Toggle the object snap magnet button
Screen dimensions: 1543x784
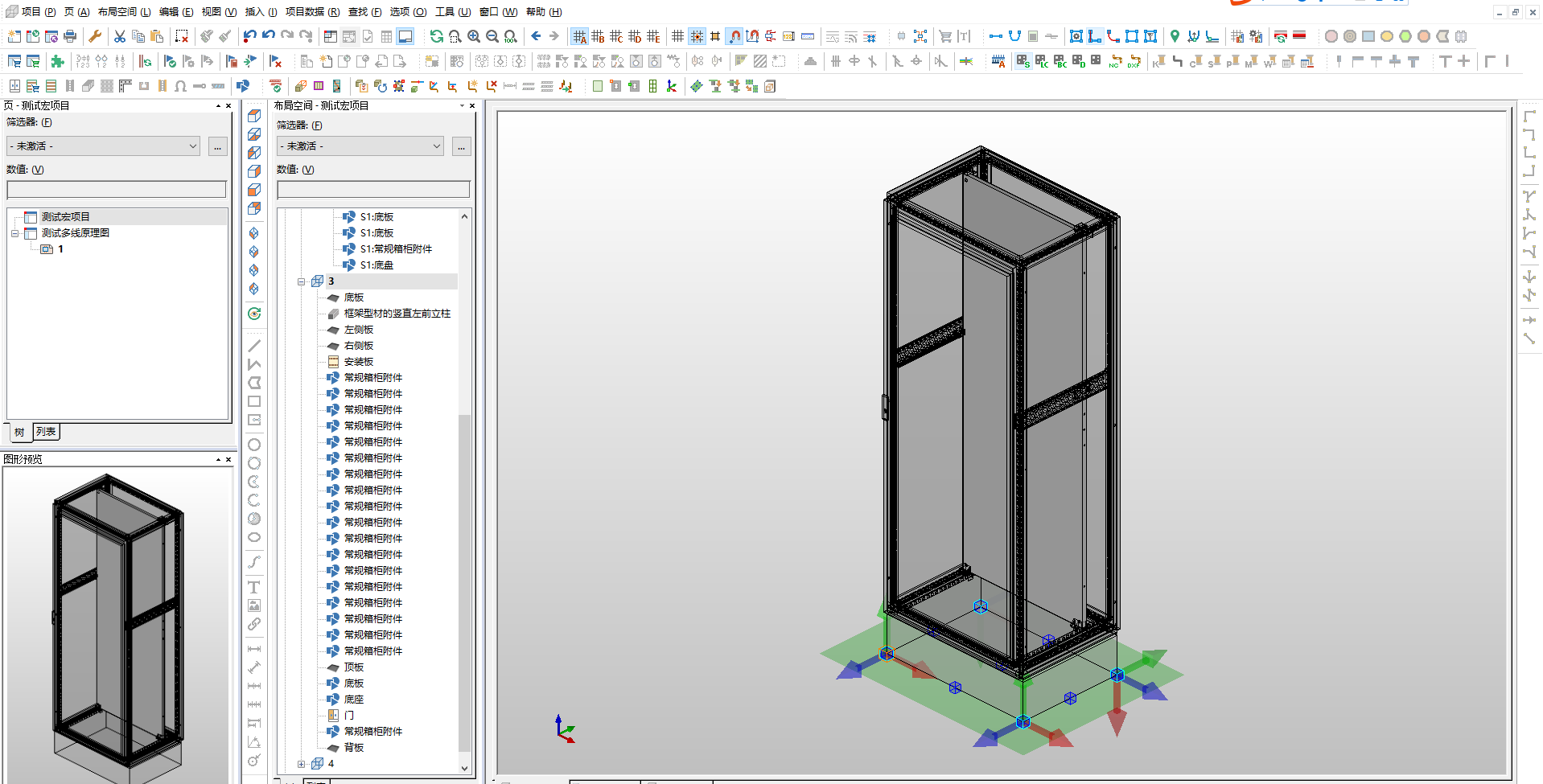click(x=734, y=36)
